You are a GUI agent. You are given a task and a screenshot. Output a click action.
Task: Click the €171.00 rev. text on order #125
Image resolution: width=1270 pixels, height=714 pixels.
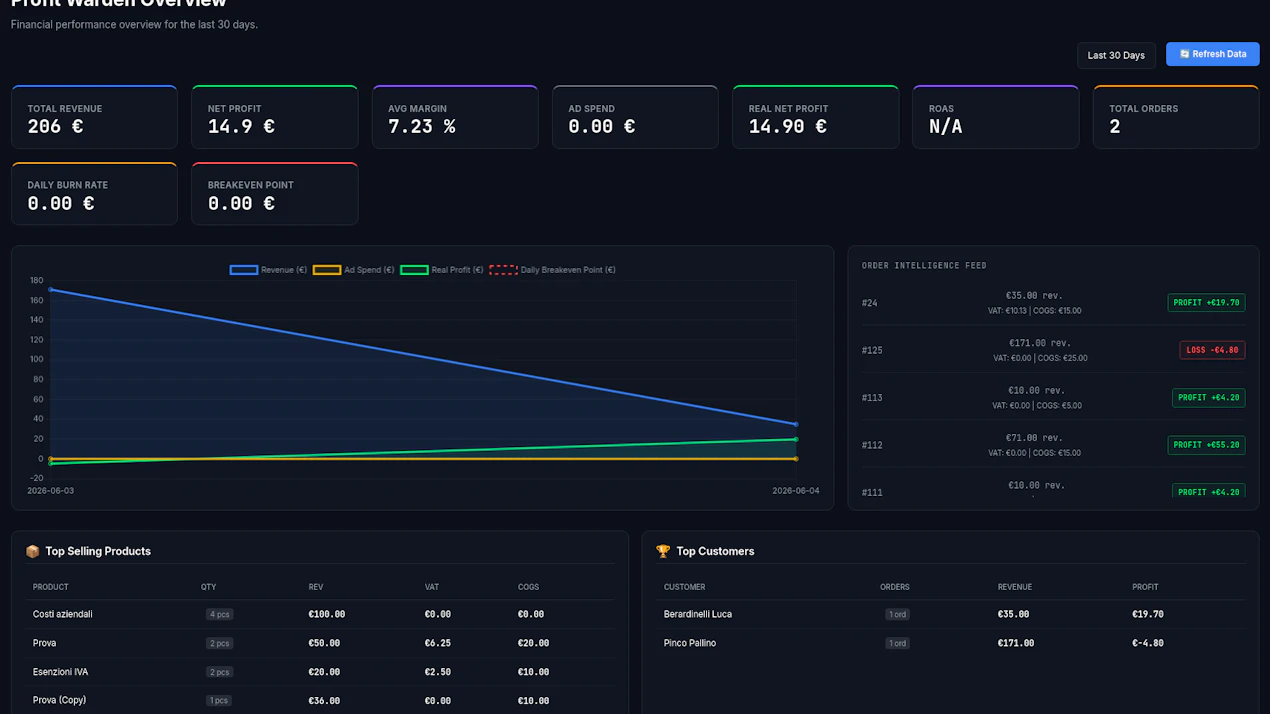click(1040, 343)
